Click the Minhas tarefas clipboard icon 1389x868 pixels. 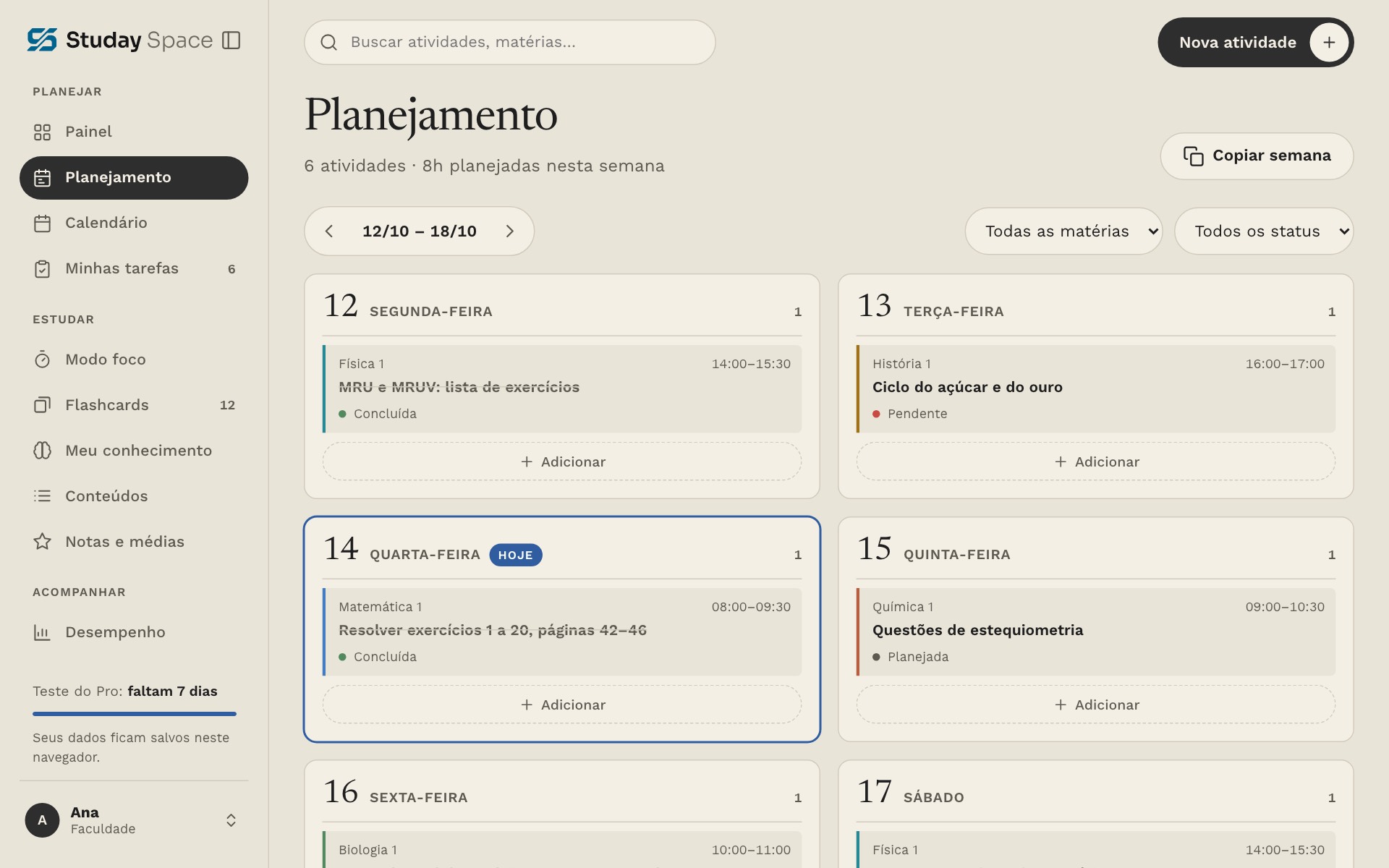pyautogui.click(x=42, y=269)
